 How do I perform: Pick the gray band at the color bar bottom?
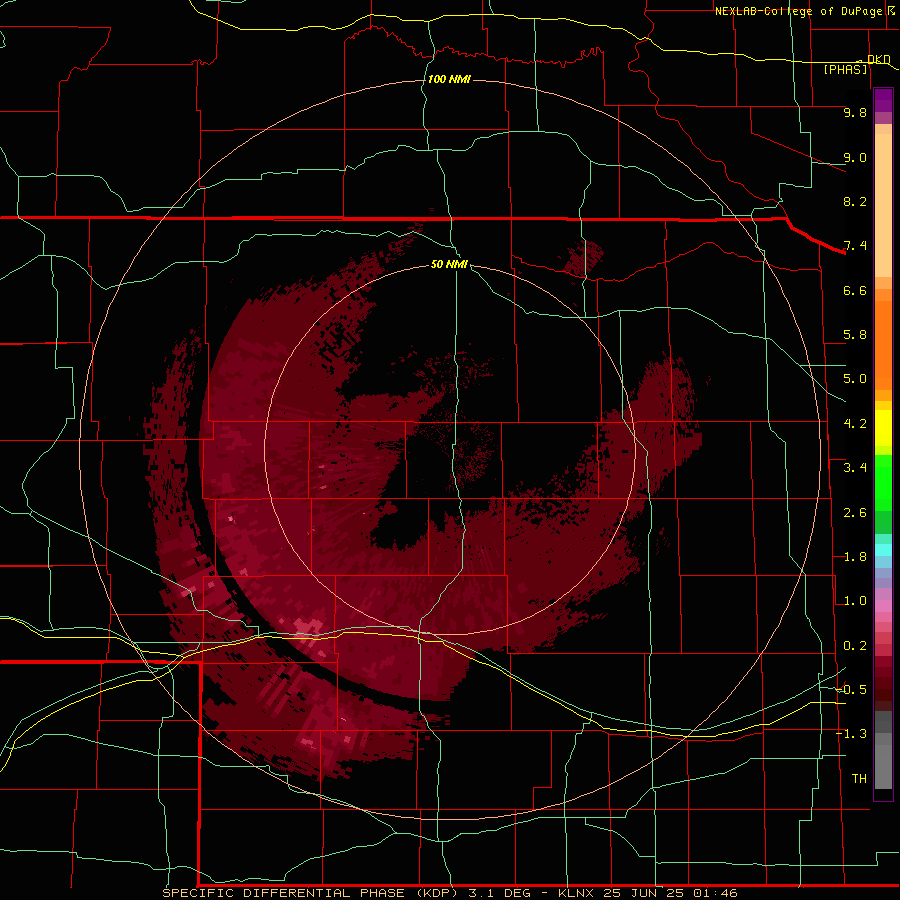click(883, 752)
